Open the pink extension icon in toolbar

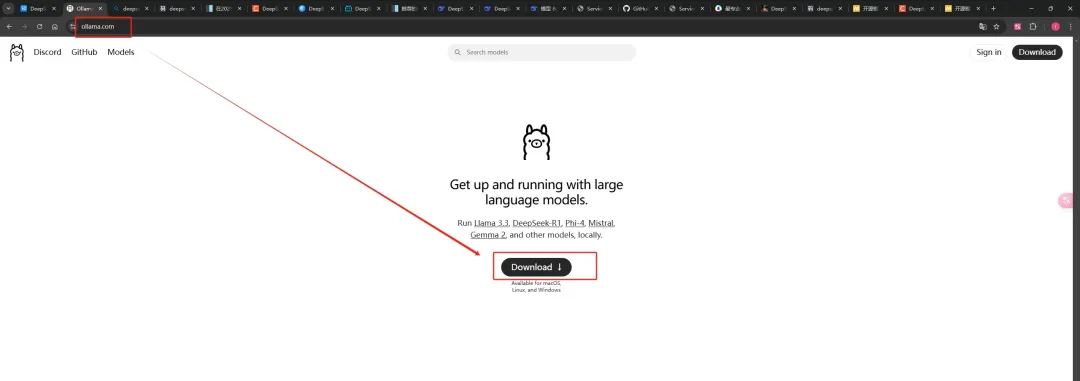coord(1017,26)
